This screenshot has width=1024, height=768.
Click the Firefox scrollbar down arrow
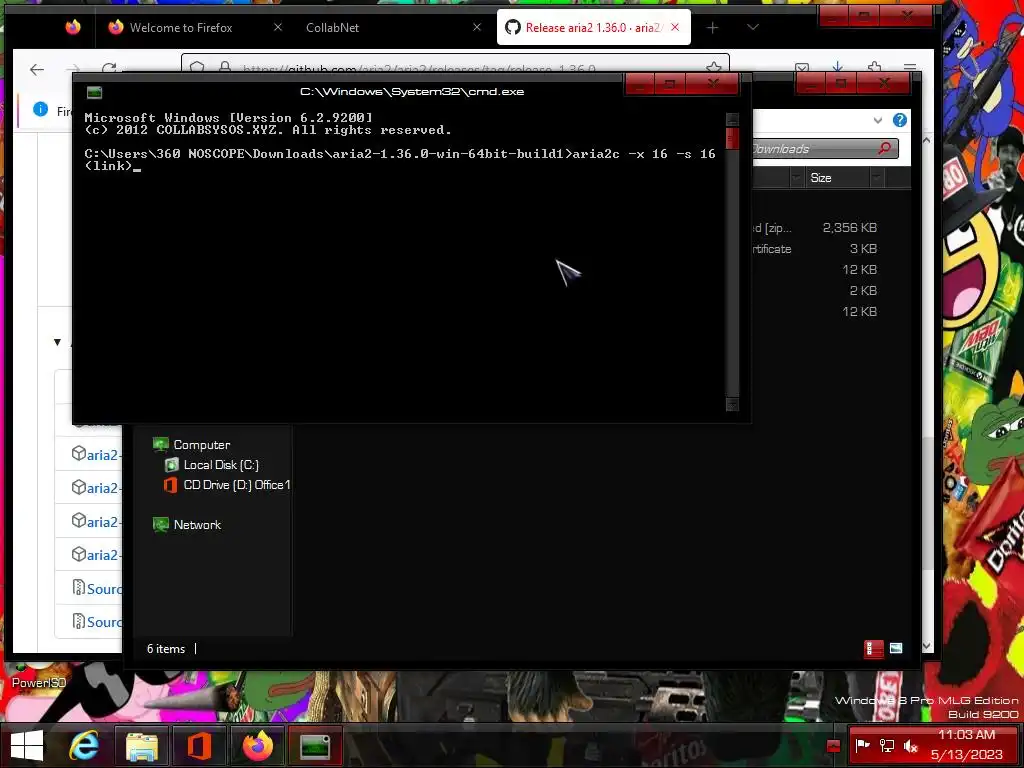pyautogui.click(x=927, y=646)
